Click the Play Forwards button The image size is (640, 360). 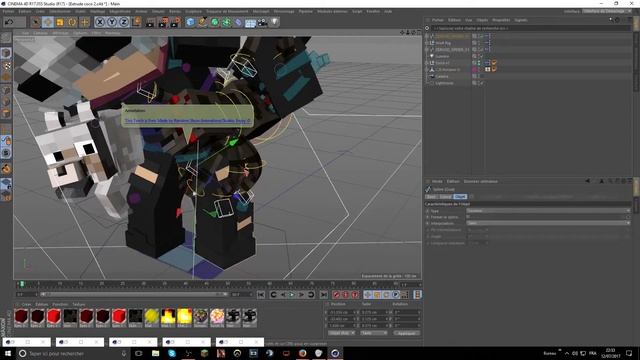tap(292, 294)
